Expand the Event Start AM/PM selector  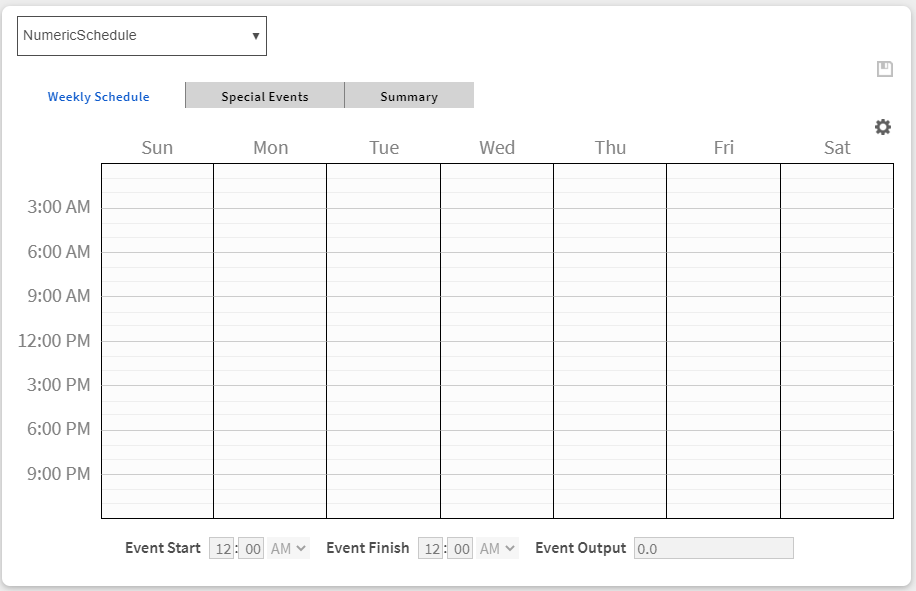[289, 548]
